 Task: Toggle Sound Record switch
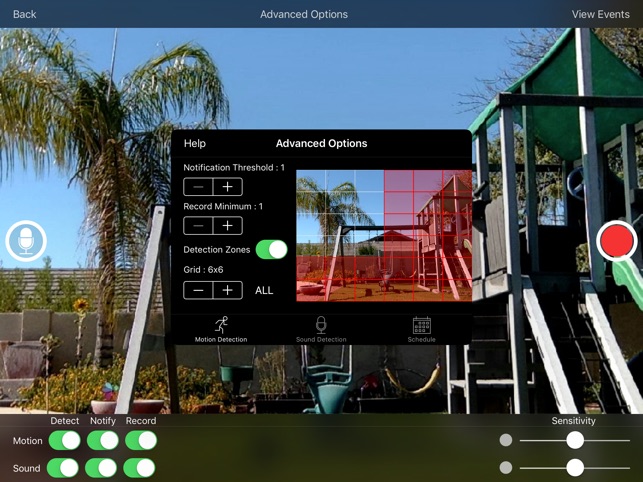139,468
